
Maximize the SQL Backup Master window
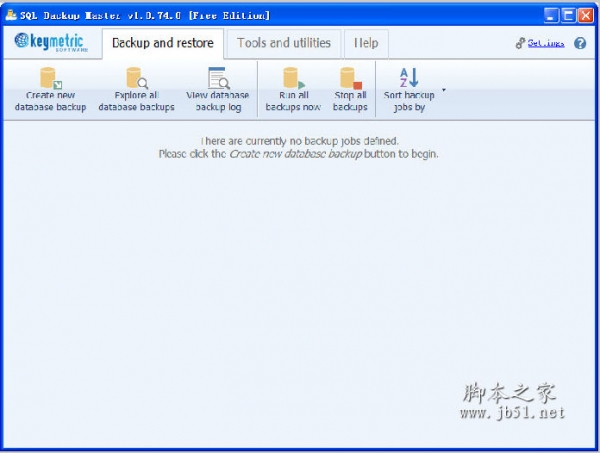point(568,16)
